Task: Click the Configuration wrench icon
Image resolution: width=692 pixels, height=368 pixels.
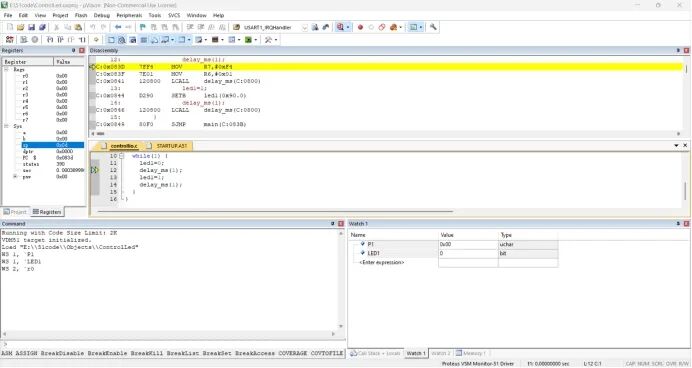Action: (x=433, y=27)
